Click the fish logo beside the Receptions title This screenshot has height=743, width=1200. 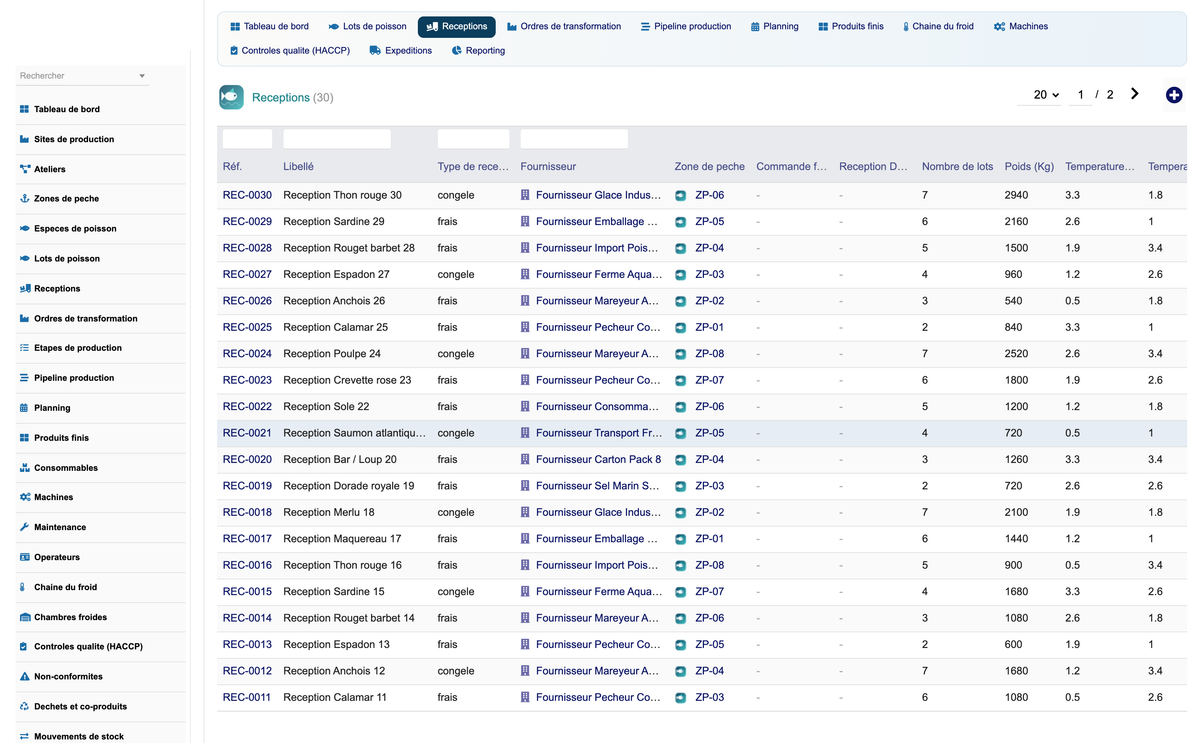click(x=231, y=97)
